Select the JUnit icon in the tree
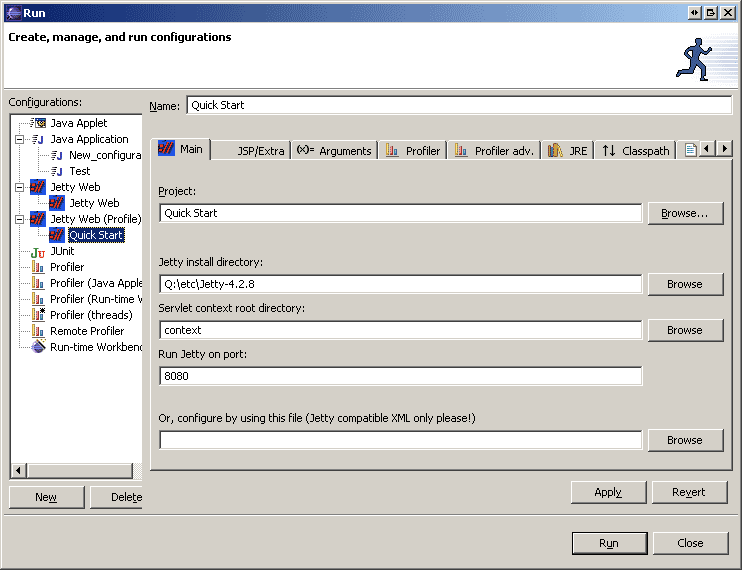 (x=38, y=251)
